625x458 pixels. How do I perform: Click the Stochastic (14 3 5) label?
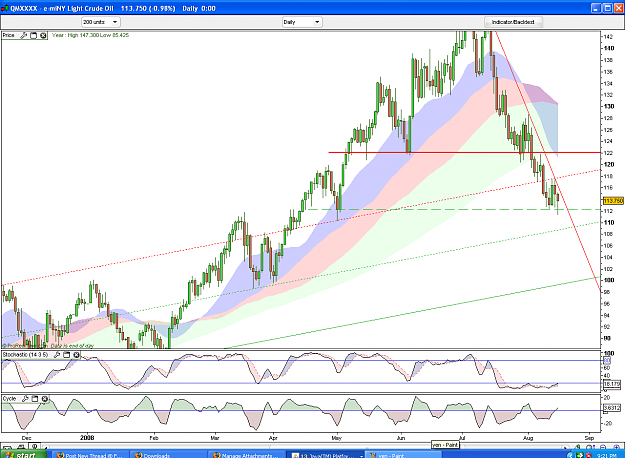coord(26,355)
